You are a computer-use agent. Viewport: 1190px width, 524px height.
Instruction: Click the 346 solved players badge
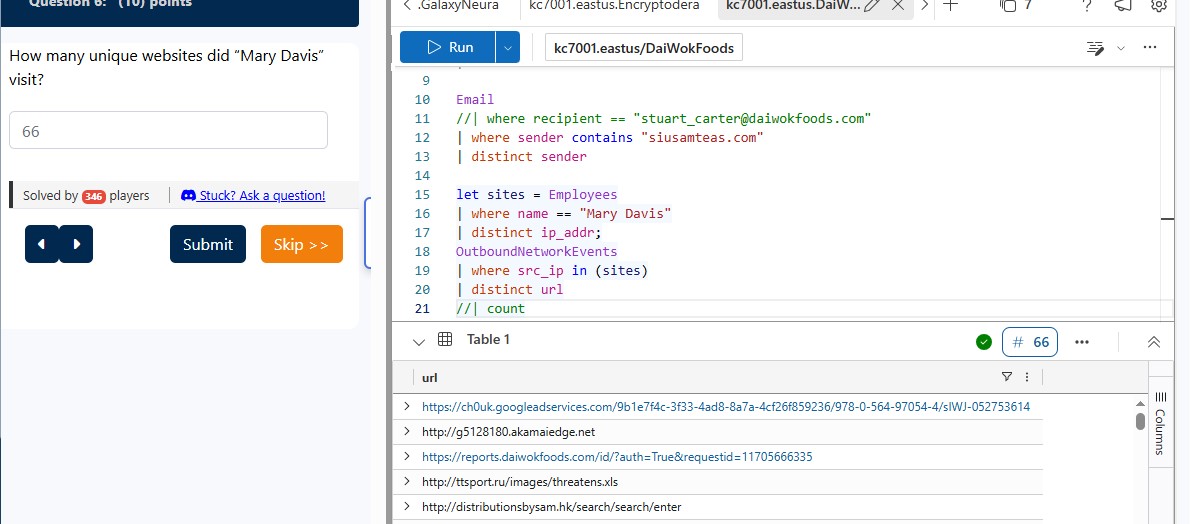point(93,196)
